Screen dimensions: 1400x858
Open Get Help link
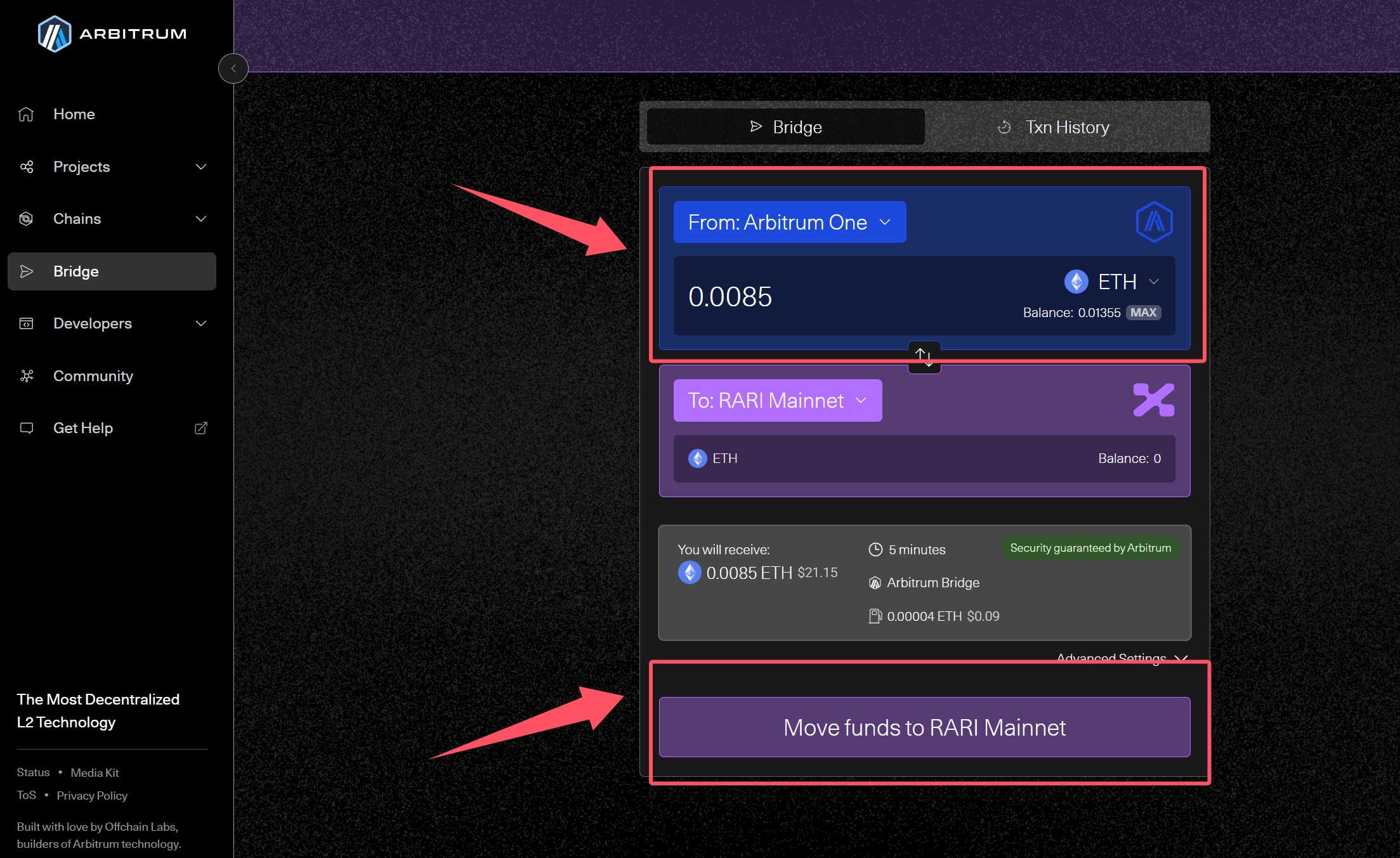click(x=82, y=428)
